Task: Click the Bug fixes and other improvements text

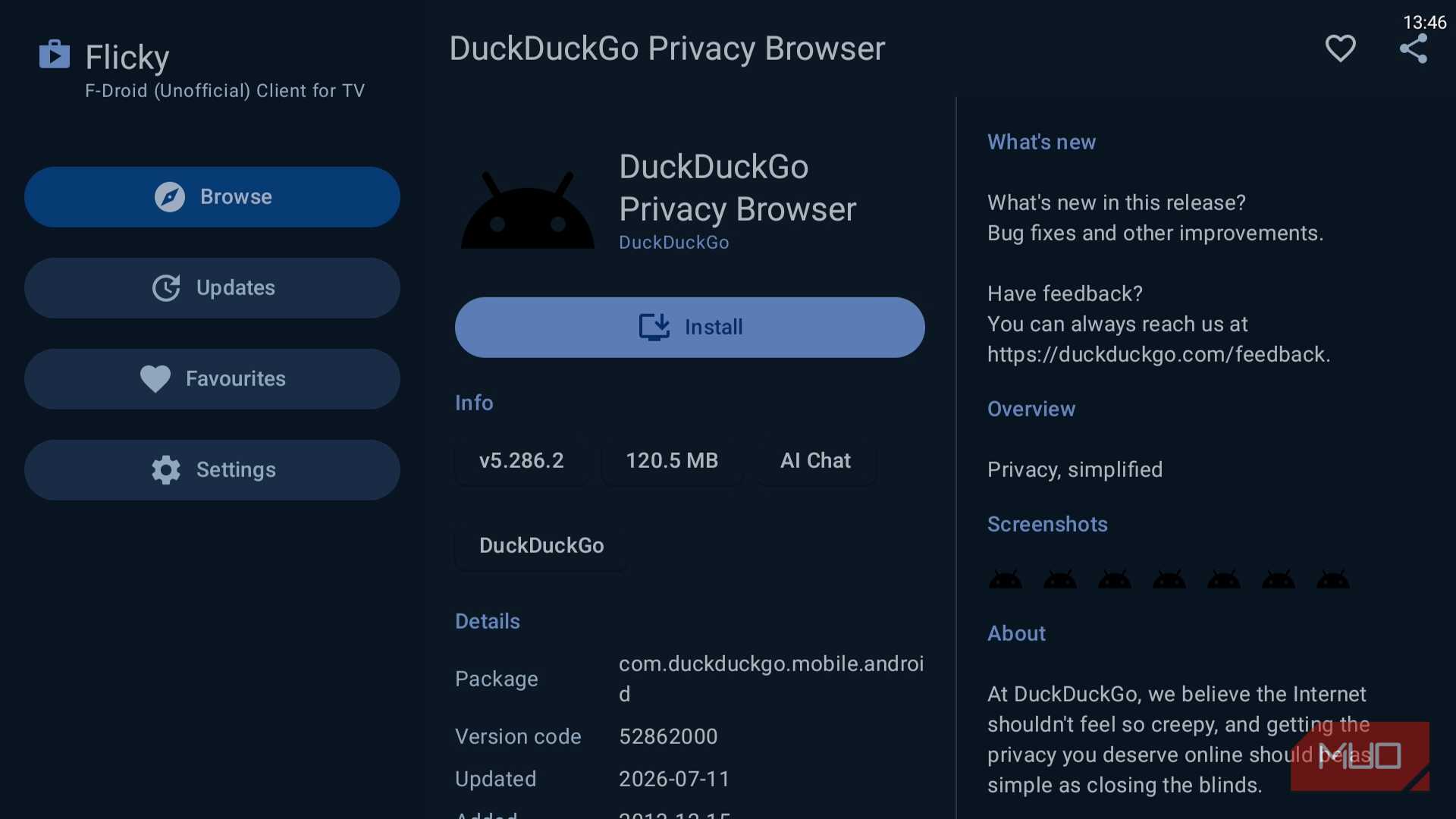Action: pos(1155,234)
